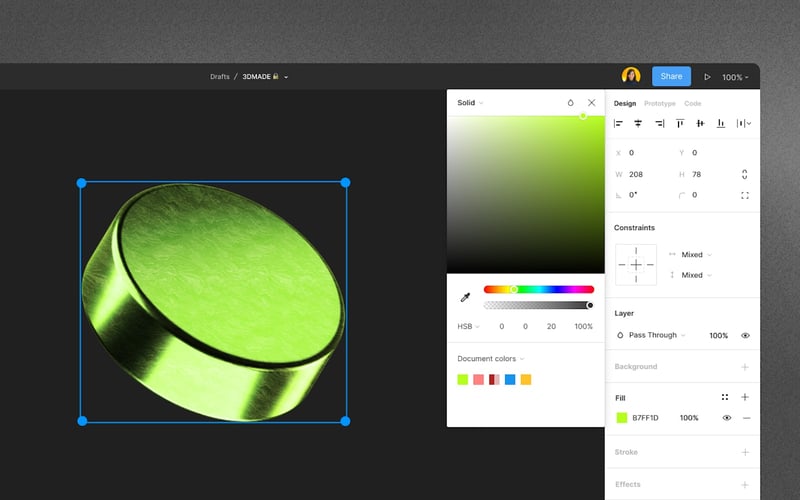The width and height of the screenshot is (800, 500).
Task: Click independent corners icon
Action: 745,195
